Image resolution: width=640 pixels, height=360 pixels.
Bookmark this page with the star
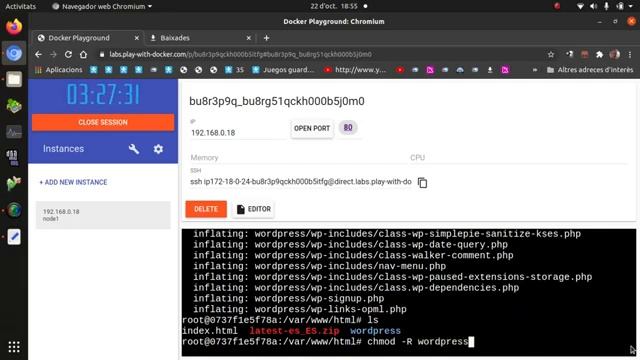coord(551,54)
